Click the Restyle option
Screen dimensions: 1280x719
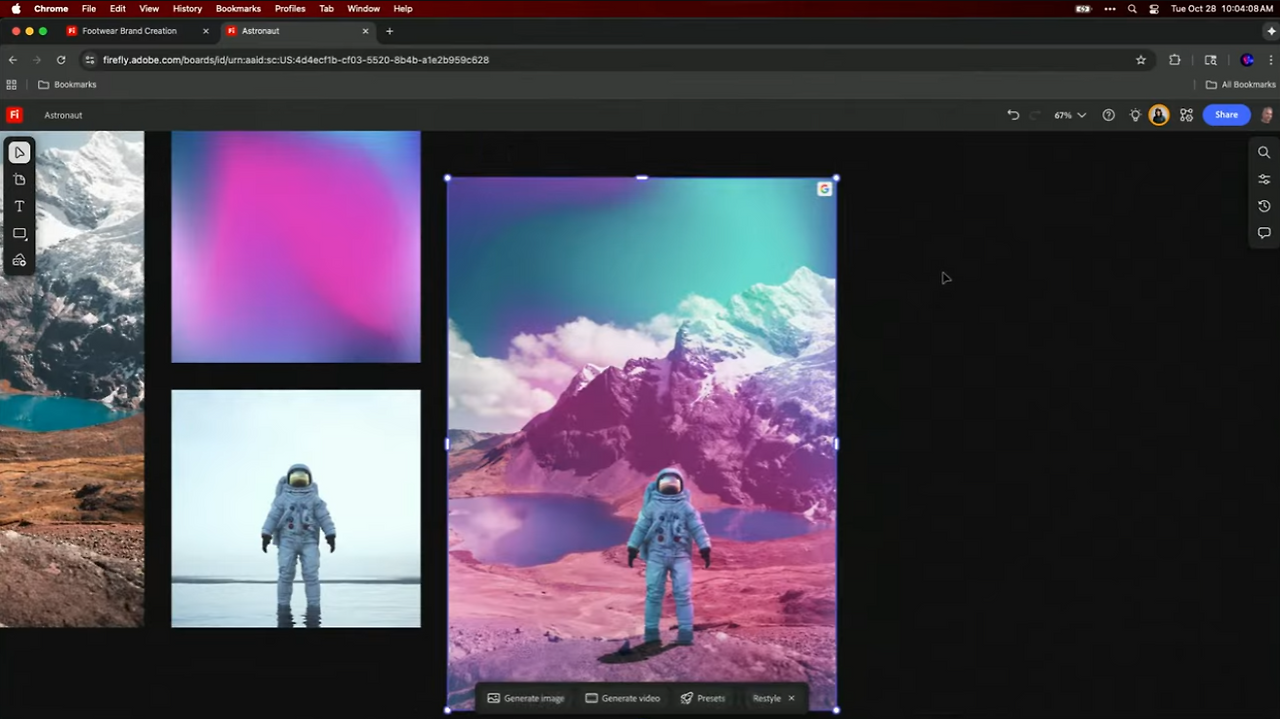767,698
